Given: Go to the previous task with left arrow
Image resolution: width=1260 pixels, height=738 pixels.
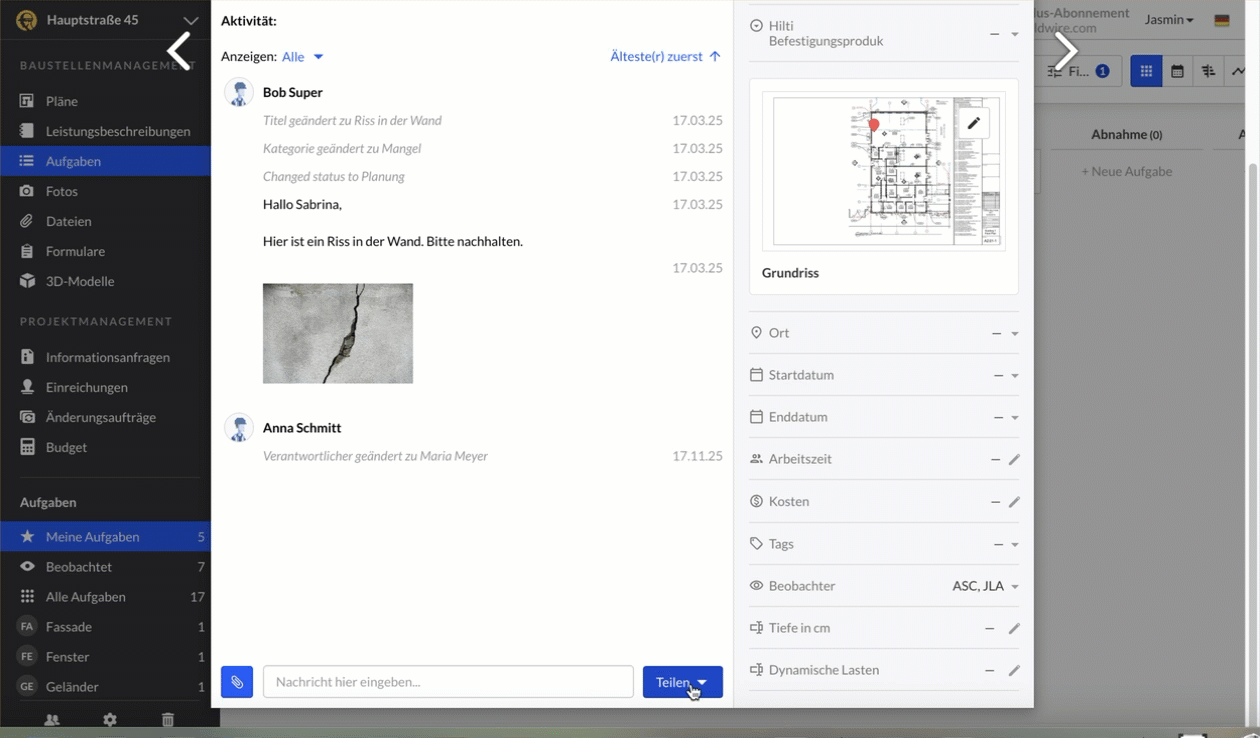Looking at the screenshot, I should (179, 51).
